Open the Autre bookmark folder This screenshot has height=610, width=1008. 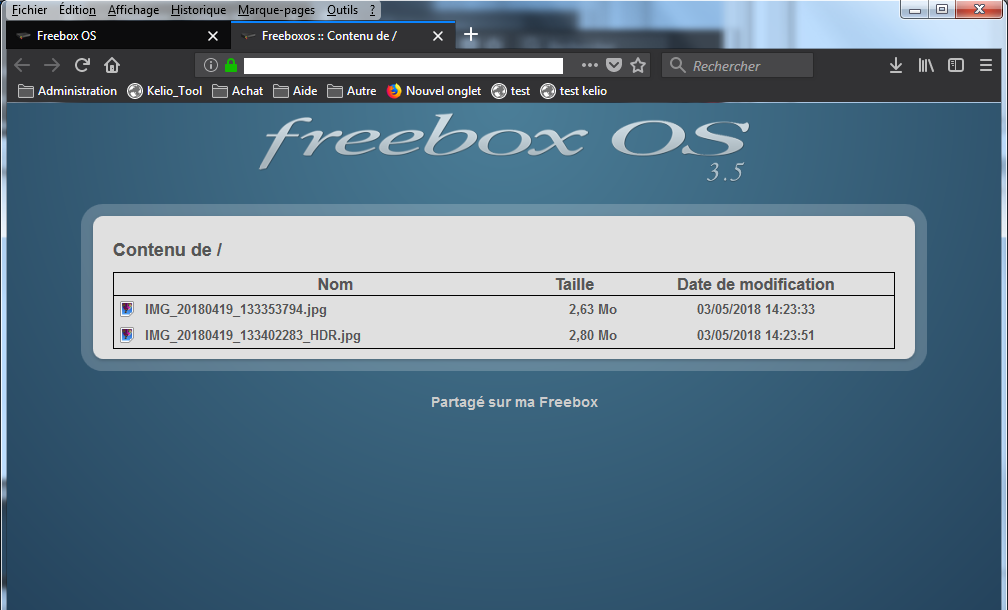tap(351, 91)
